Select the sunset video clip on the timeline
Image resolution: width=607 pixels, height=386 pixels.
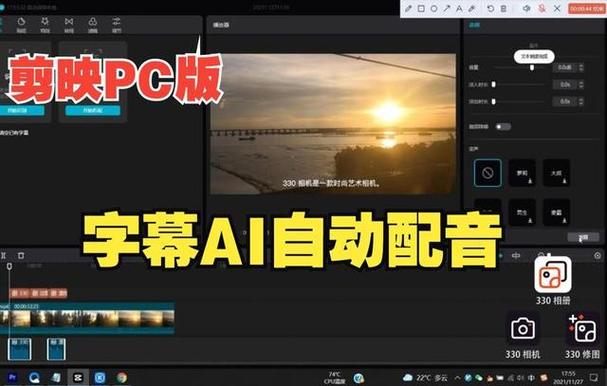pos(87,318)
